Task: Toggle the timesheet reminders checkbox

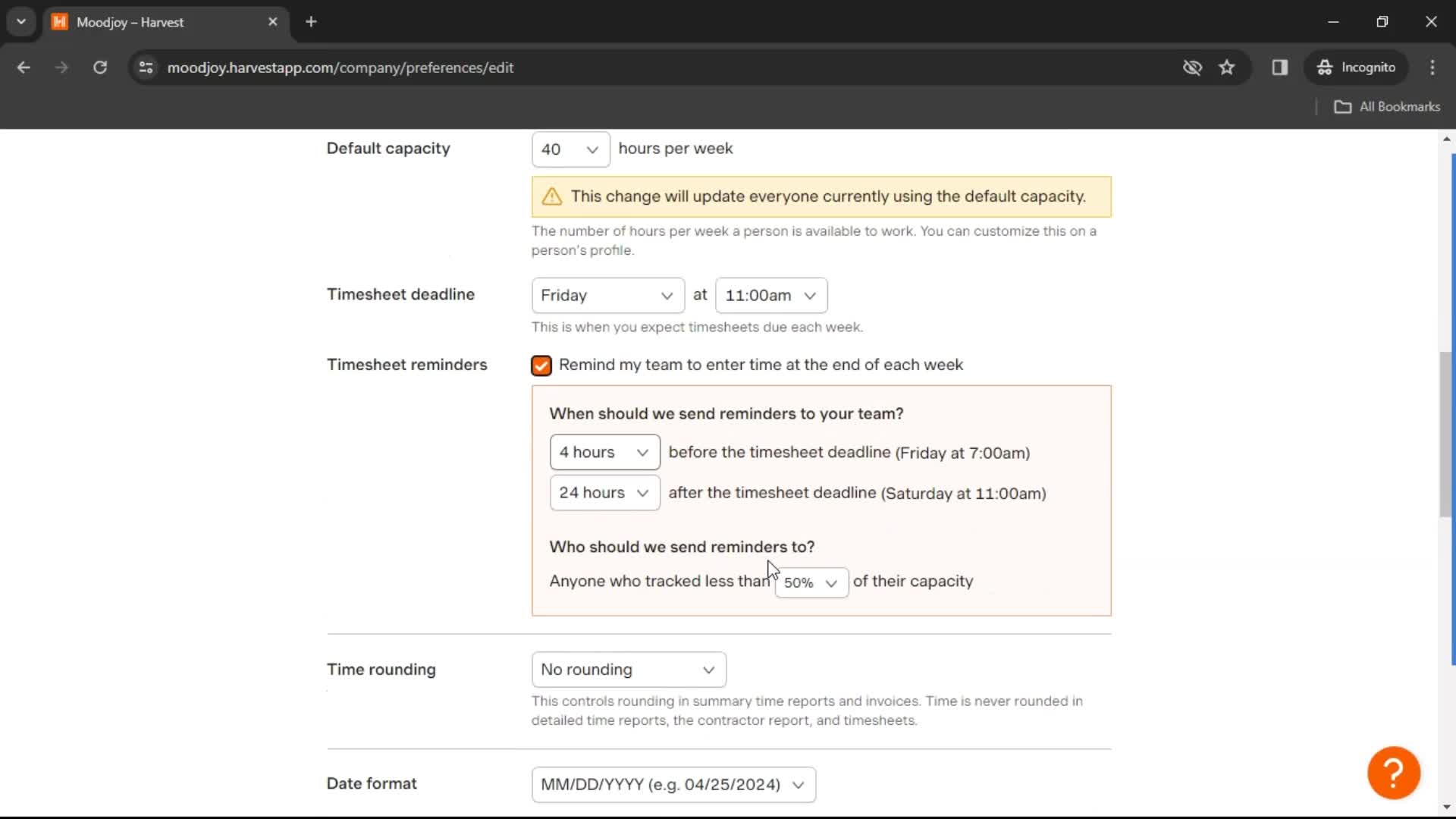Action: coord(541,364)
